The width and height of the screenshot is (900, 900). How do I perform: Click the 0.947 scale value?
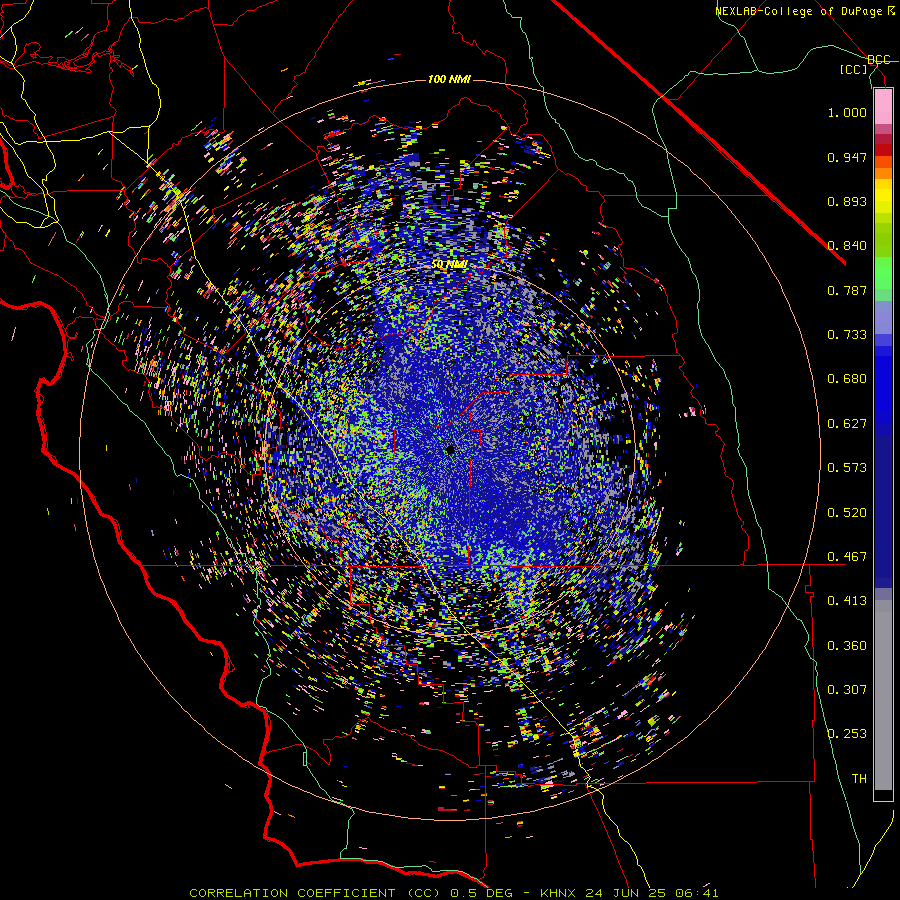(x=847, y=157)
